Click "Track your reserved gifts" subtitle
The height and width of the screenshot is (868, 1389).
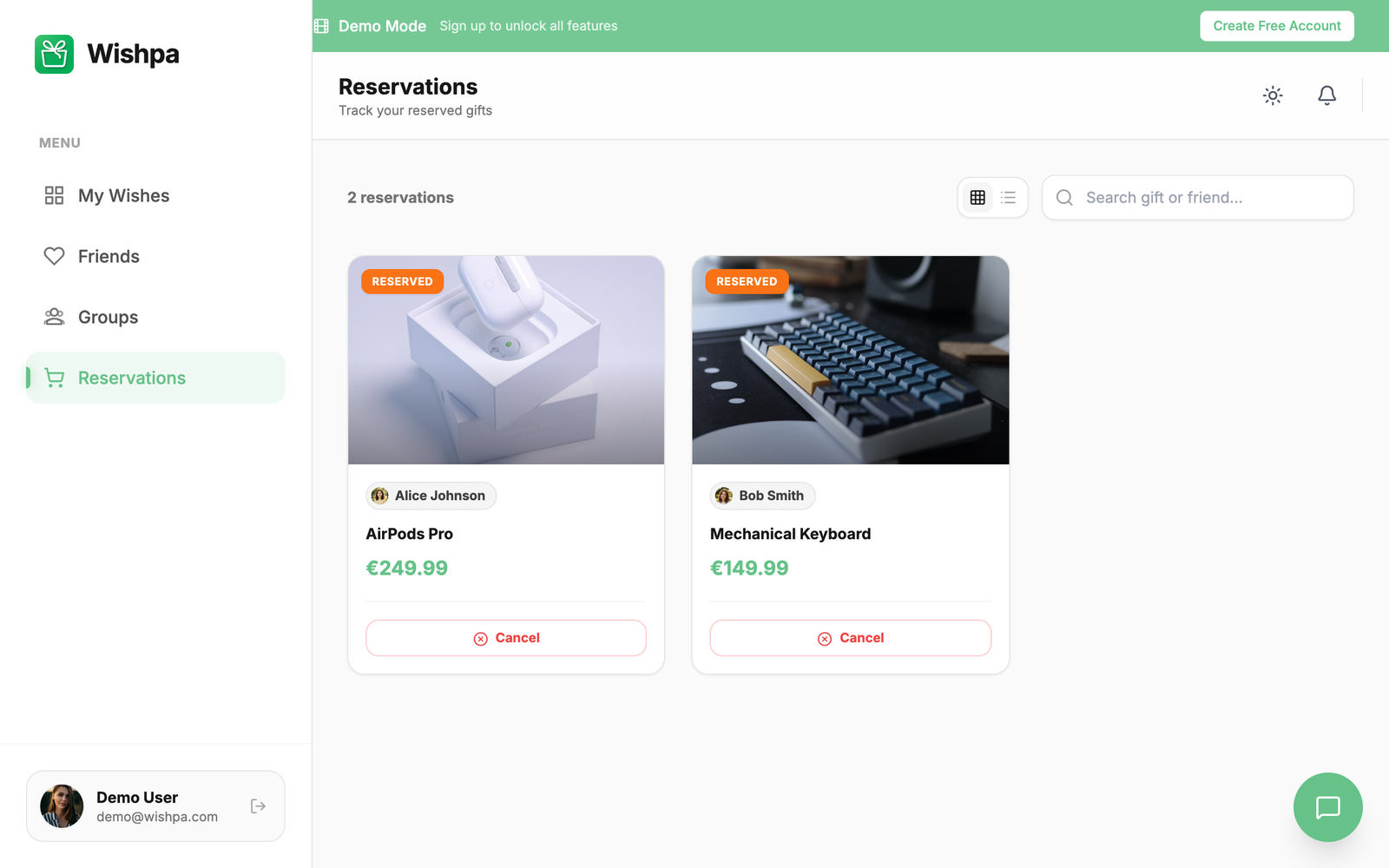[415, 110]
